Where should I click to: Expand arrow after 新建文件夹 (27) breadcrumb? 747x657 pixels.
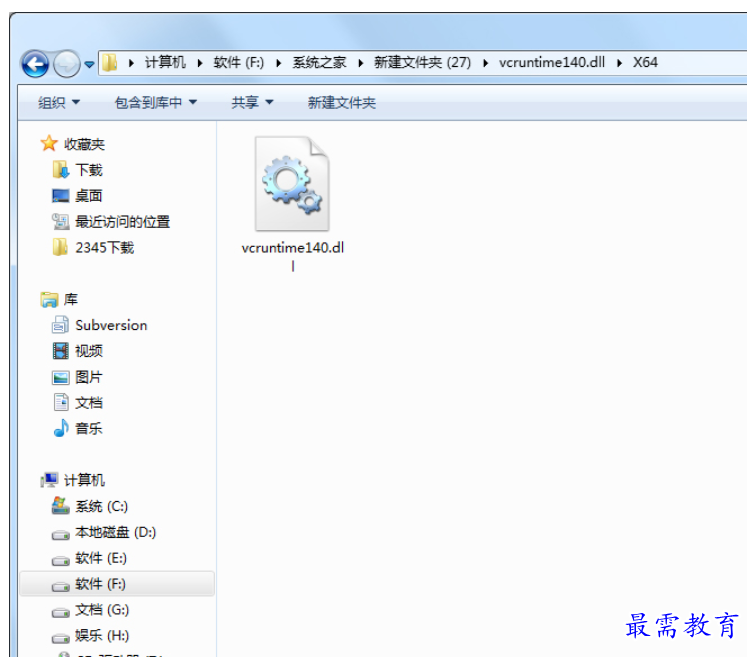(x=485, y=63)
